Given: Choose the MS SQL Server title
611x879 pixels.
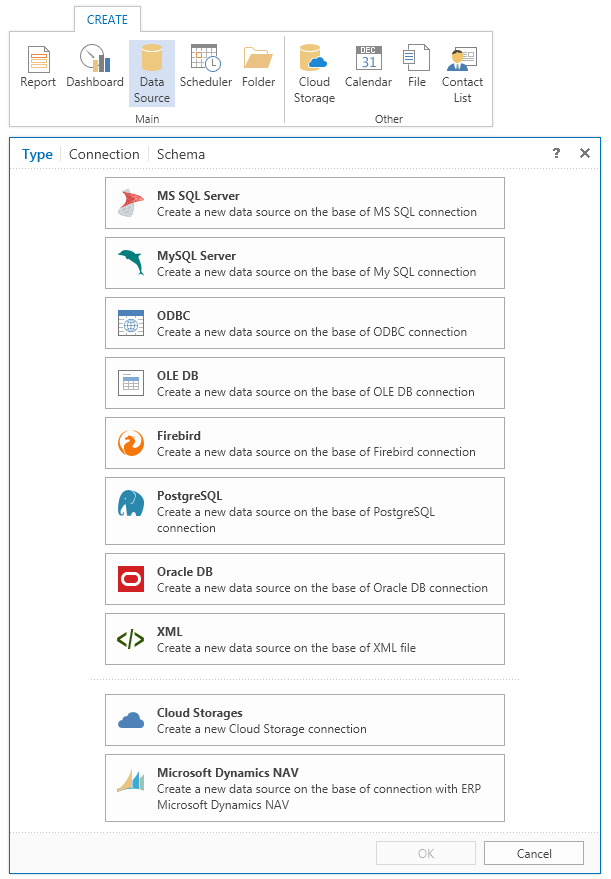Looking at the screenshot, I should click(198, 196).
